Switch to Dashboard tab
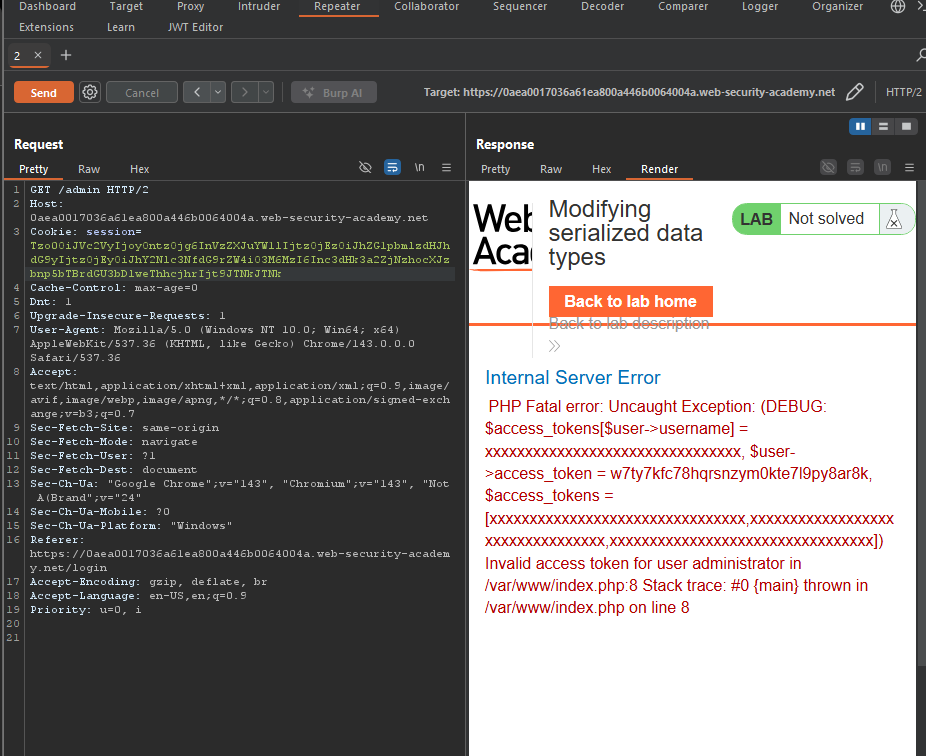The height and width of the screenshot is (756, 926). 47,6
